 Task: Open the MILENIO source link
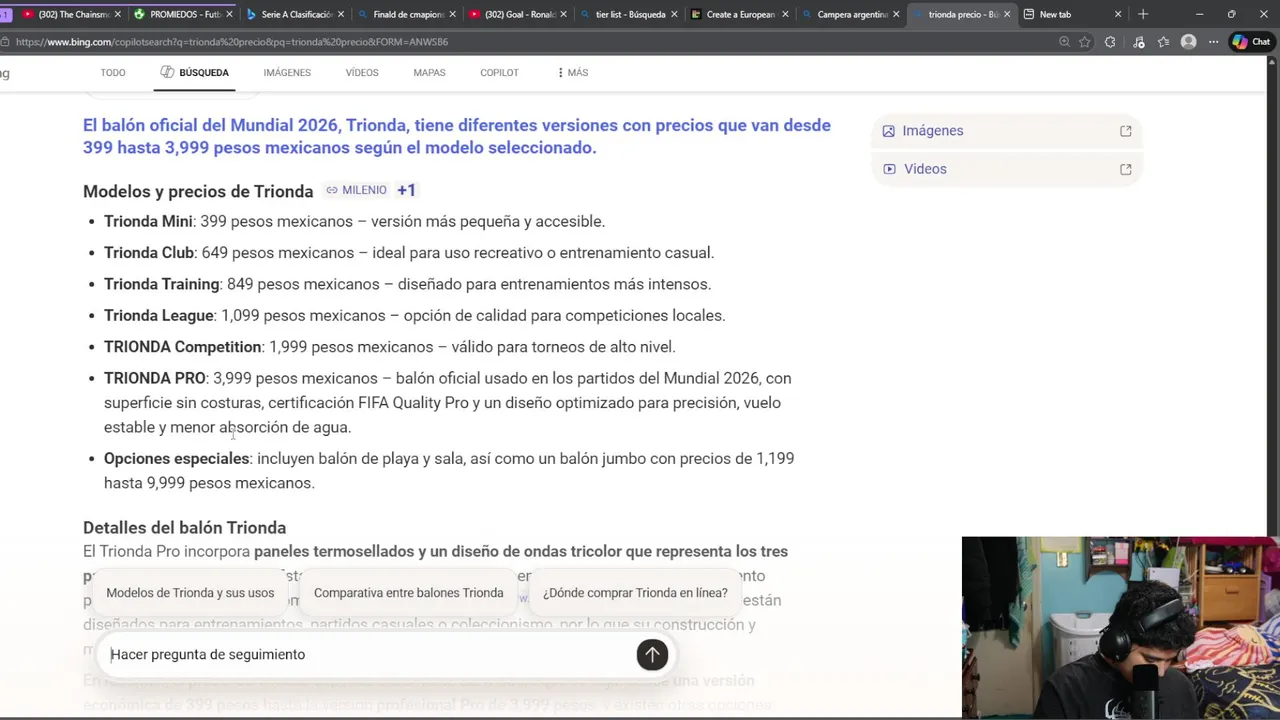pyautogui.click(x=356, y=190)
